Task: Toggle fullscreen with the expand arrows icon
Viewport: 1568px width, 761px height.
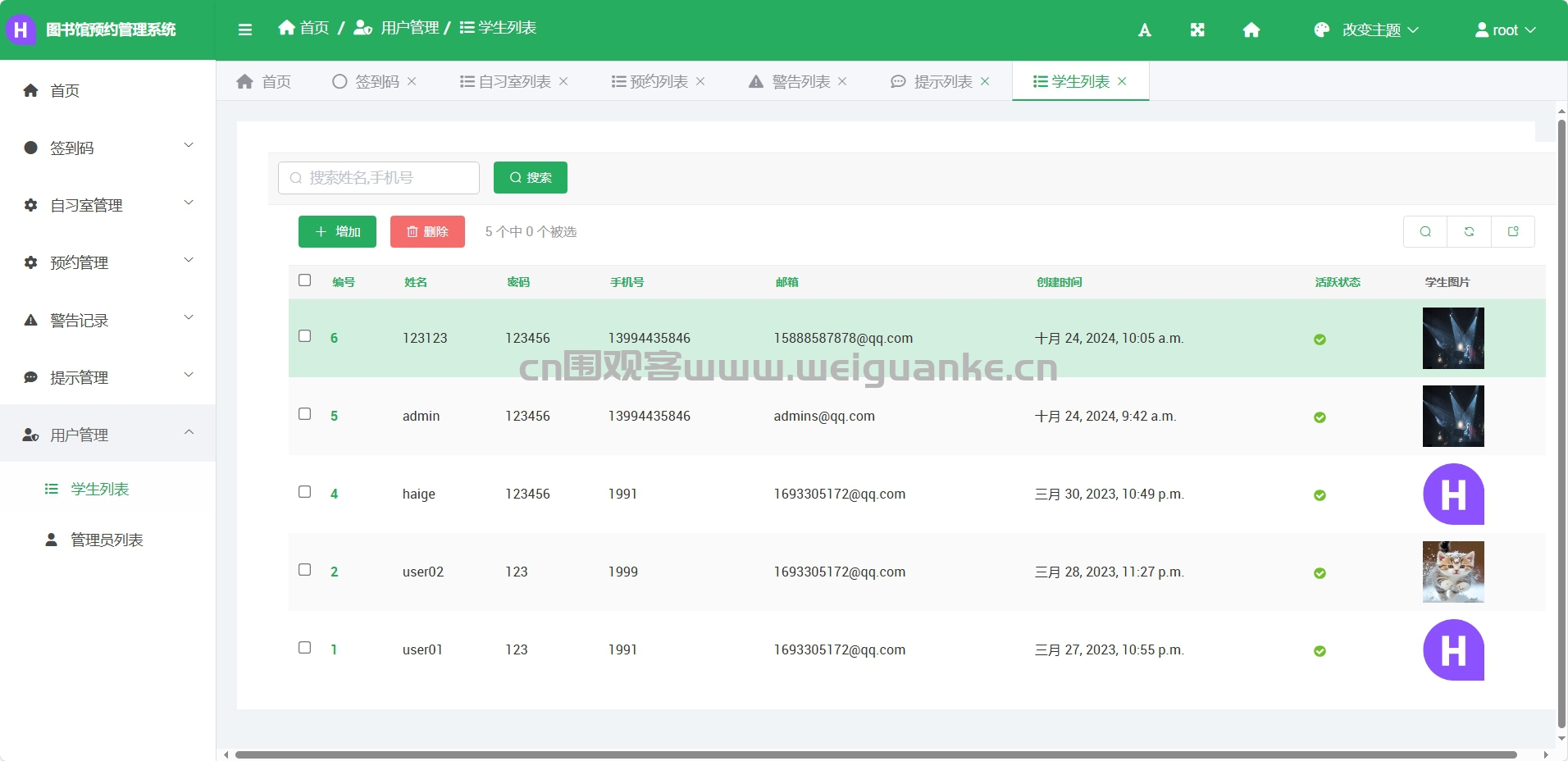Action: pyautogui.click(x=1197, y=30)
